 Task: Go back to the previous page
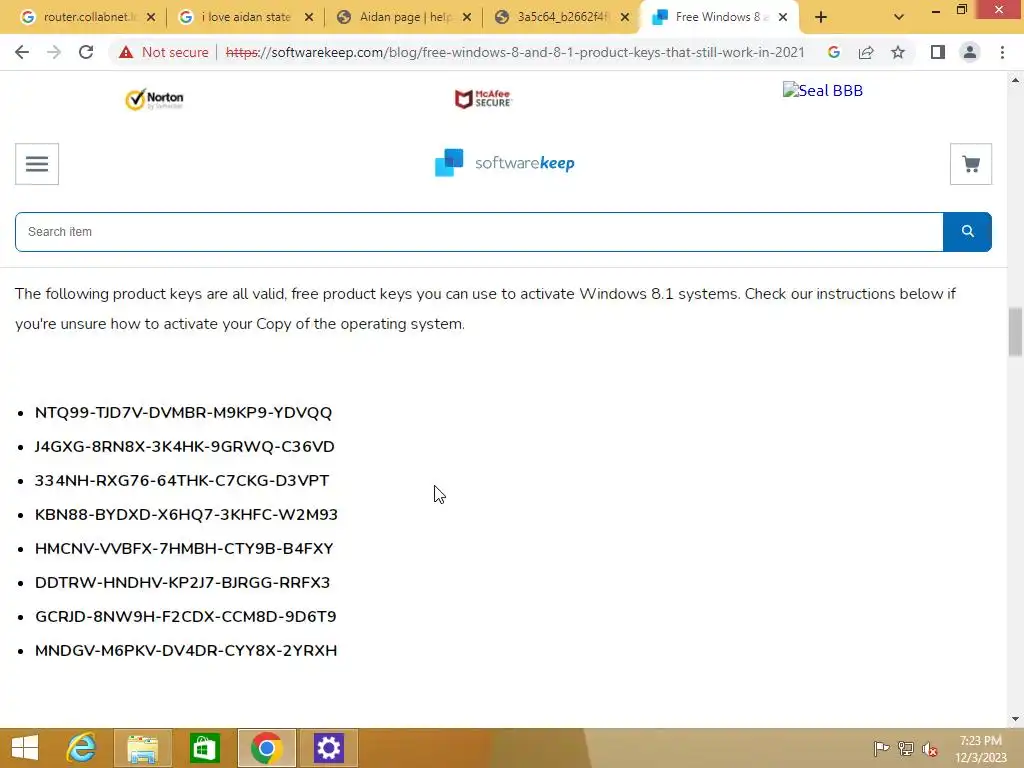[22, 52]
